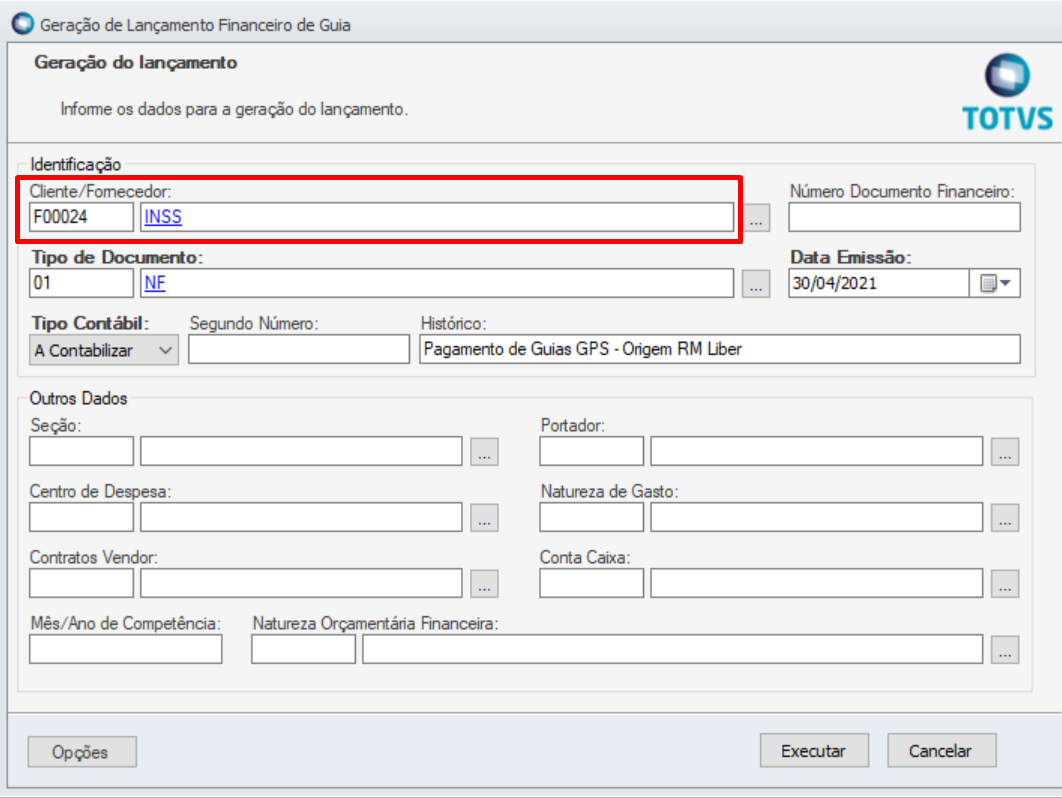Click the Executar button
This screenshot has width=1062, height=798.
[813, 751]
